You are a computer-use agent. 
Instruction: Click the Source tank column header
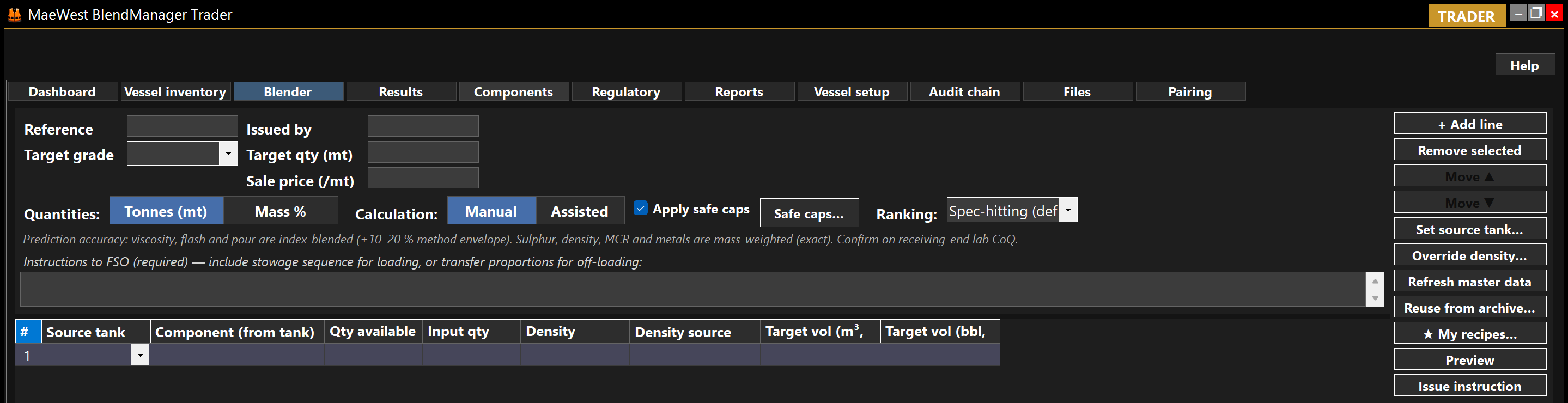[95, 331]
